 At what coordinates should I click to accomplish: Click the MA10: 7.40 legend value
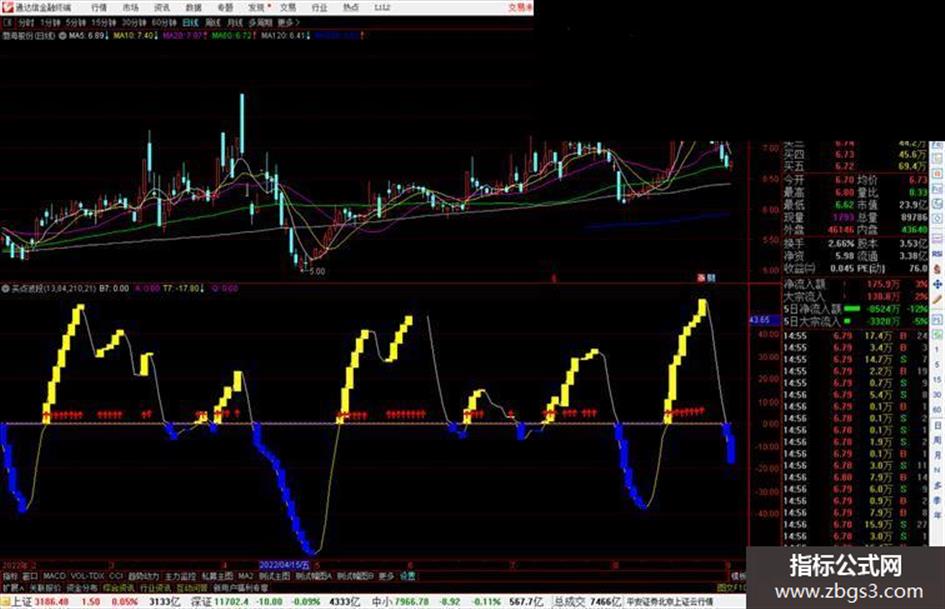point(134,36)
